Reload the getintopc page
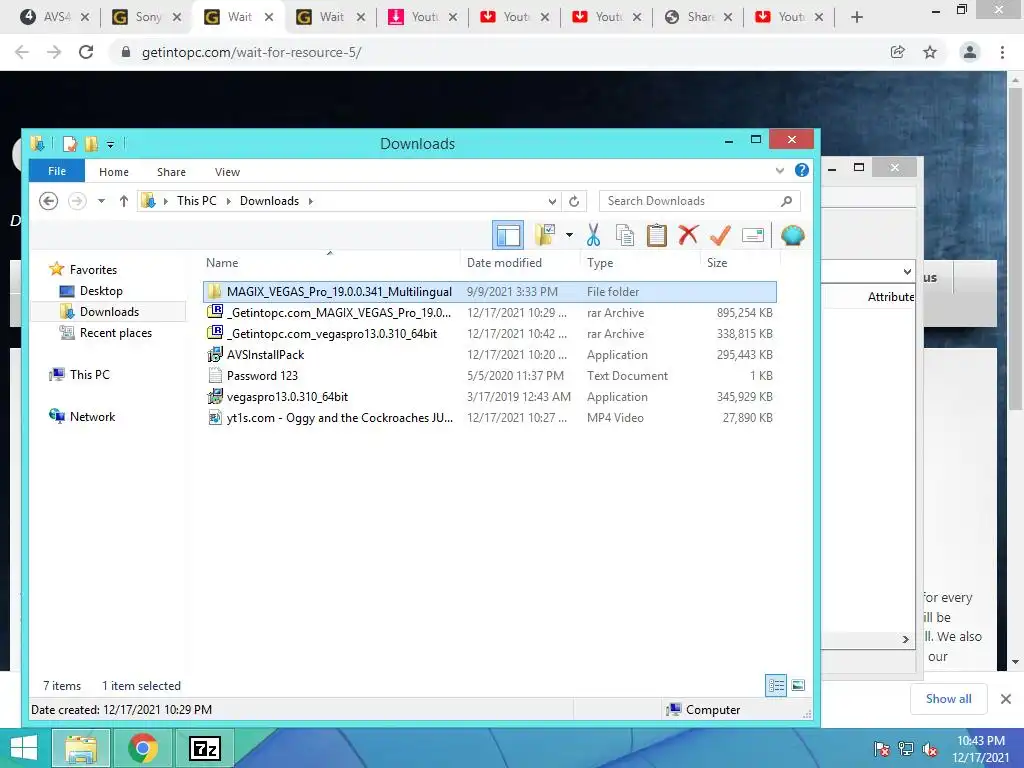Screen dimensions: 1024x768 pyautogui.click(x=86, y=52)
